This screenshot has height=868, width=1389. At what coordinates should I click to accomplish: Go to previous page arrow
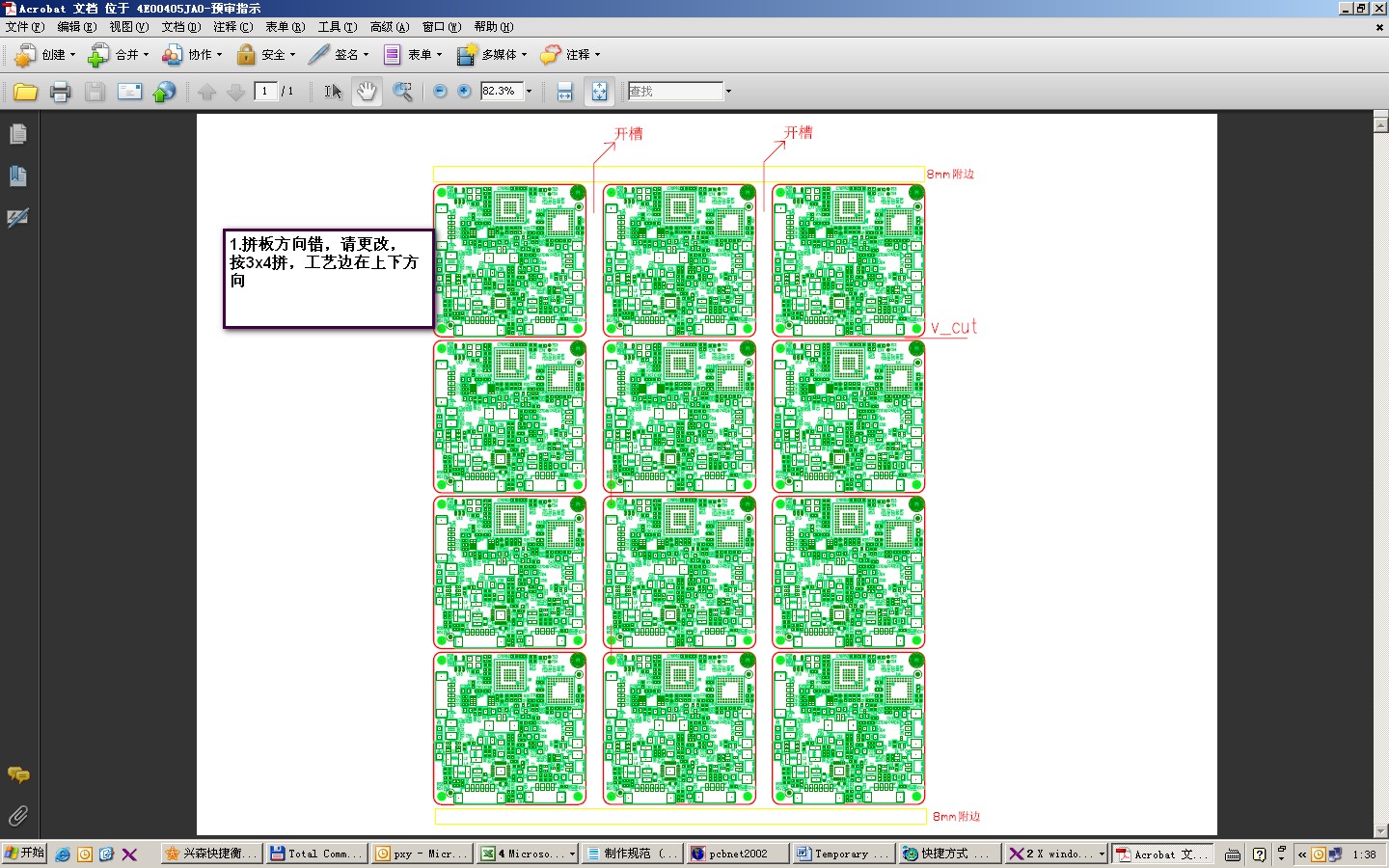pos(206,92)
